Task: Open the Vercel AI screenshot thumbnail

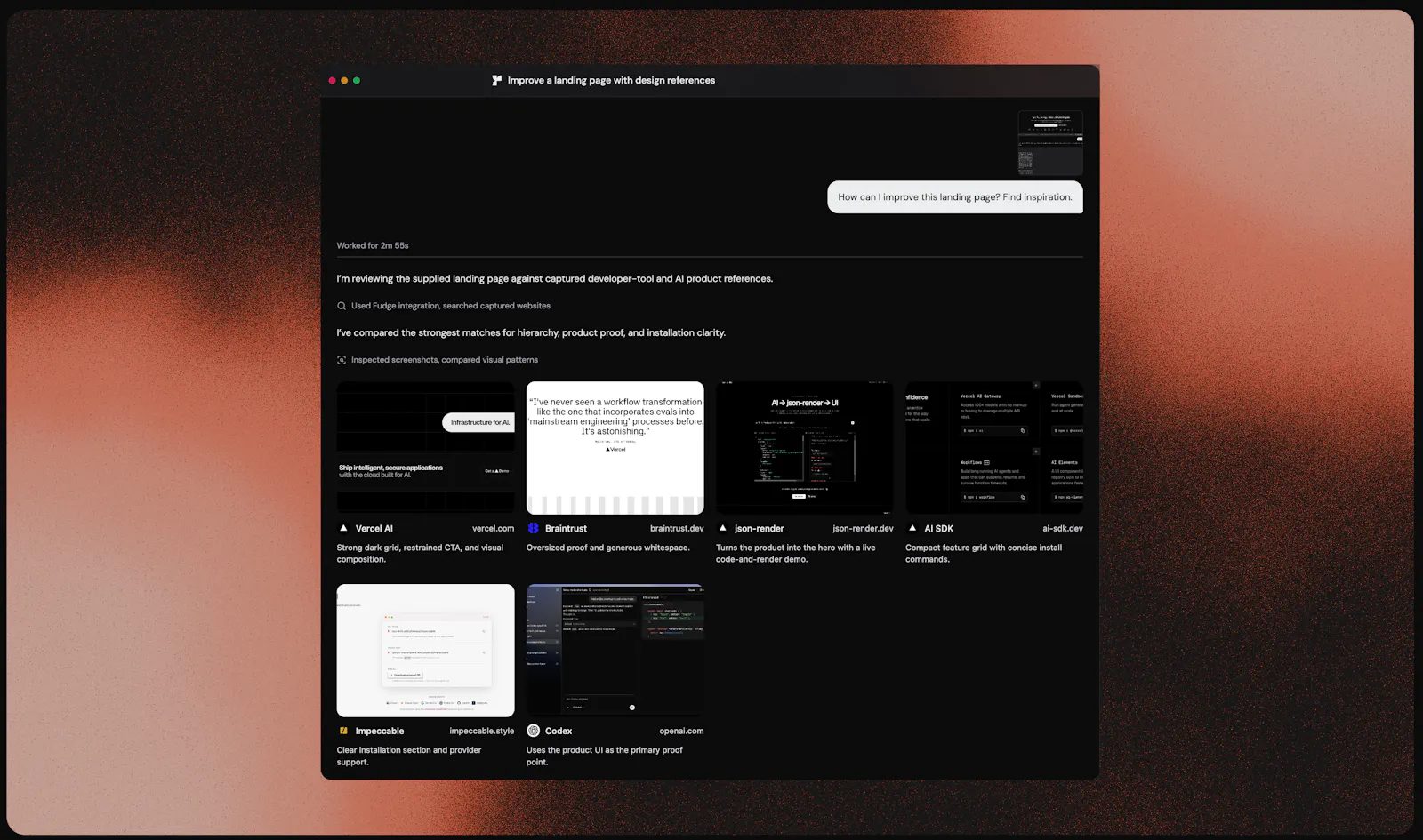Action: pos(425,448)
